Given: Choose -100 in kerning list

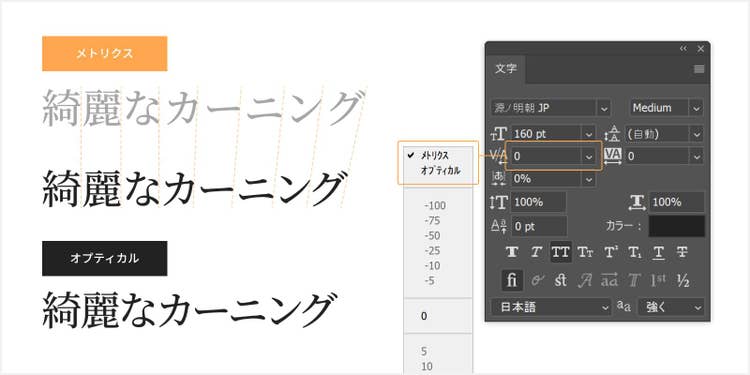Looking at the screenshot, I should click(435, 206).
